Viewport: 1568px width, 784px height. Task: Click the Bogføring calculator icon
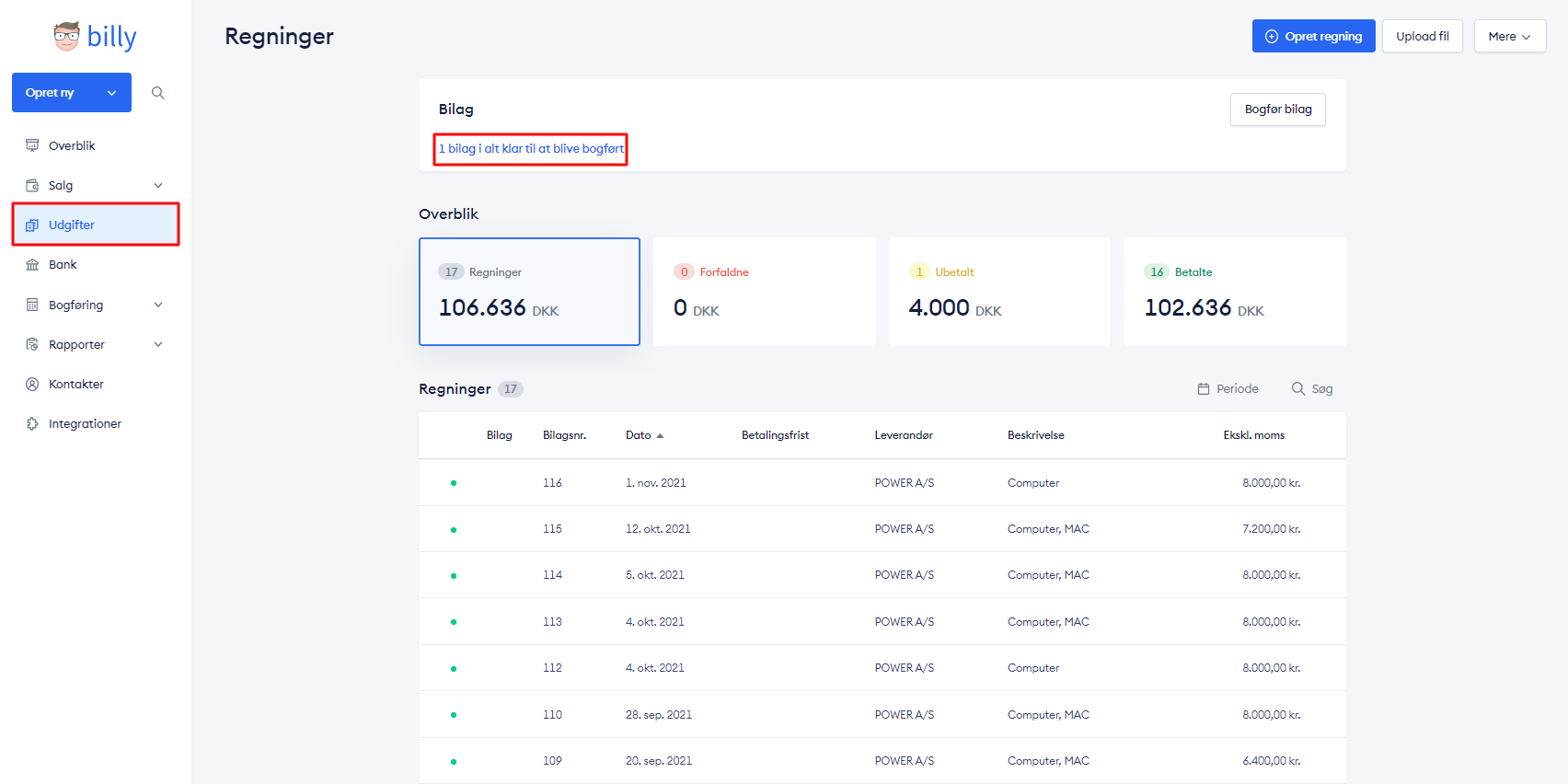tap(32, 305)
